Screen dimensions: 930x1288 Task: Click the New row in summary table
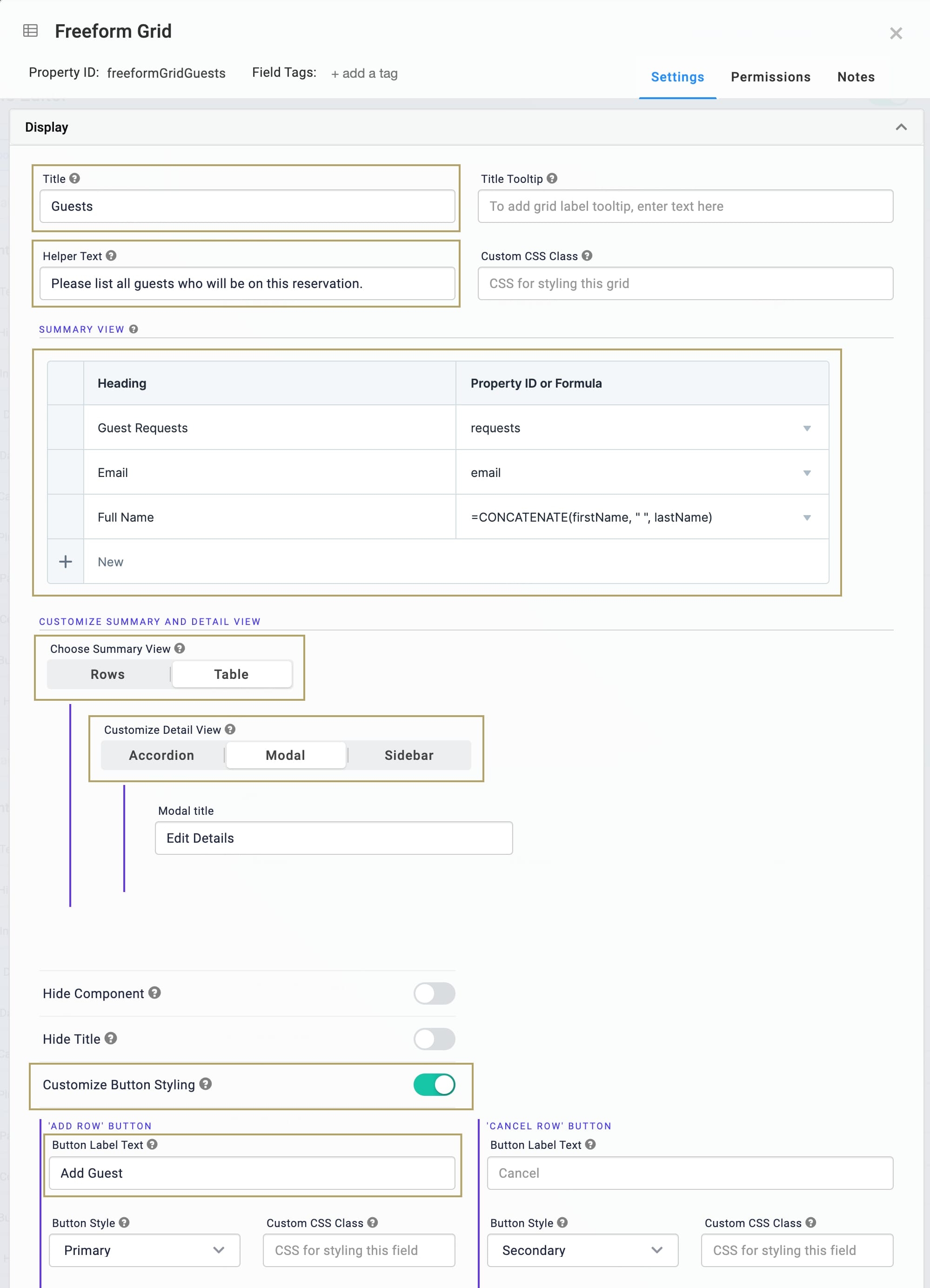pyautogui.click(x=456, y=562)
